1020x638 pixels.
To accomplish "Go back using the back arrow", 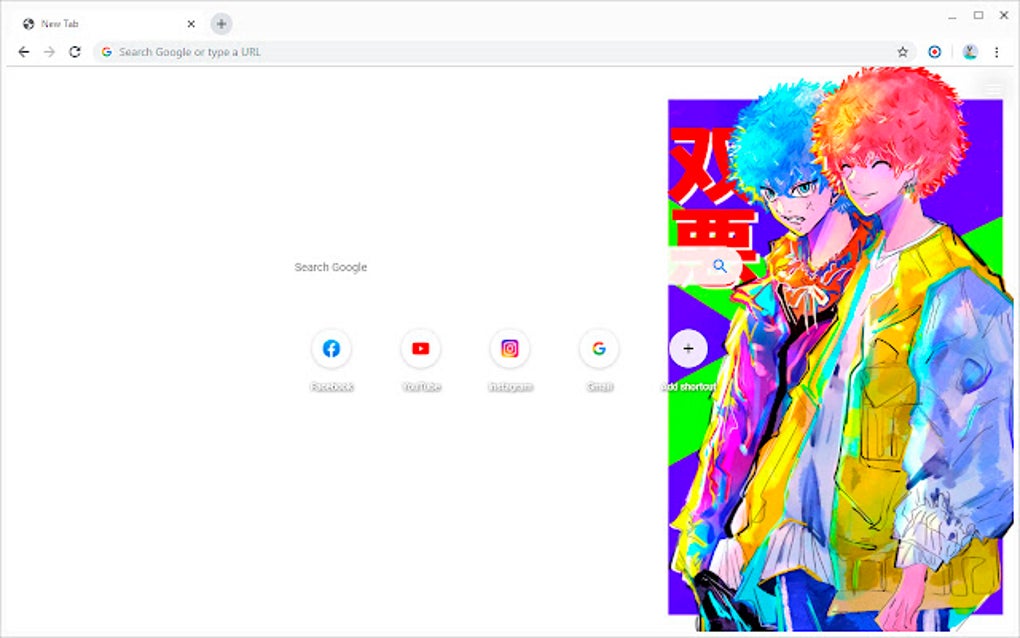I will click(24, 52).
